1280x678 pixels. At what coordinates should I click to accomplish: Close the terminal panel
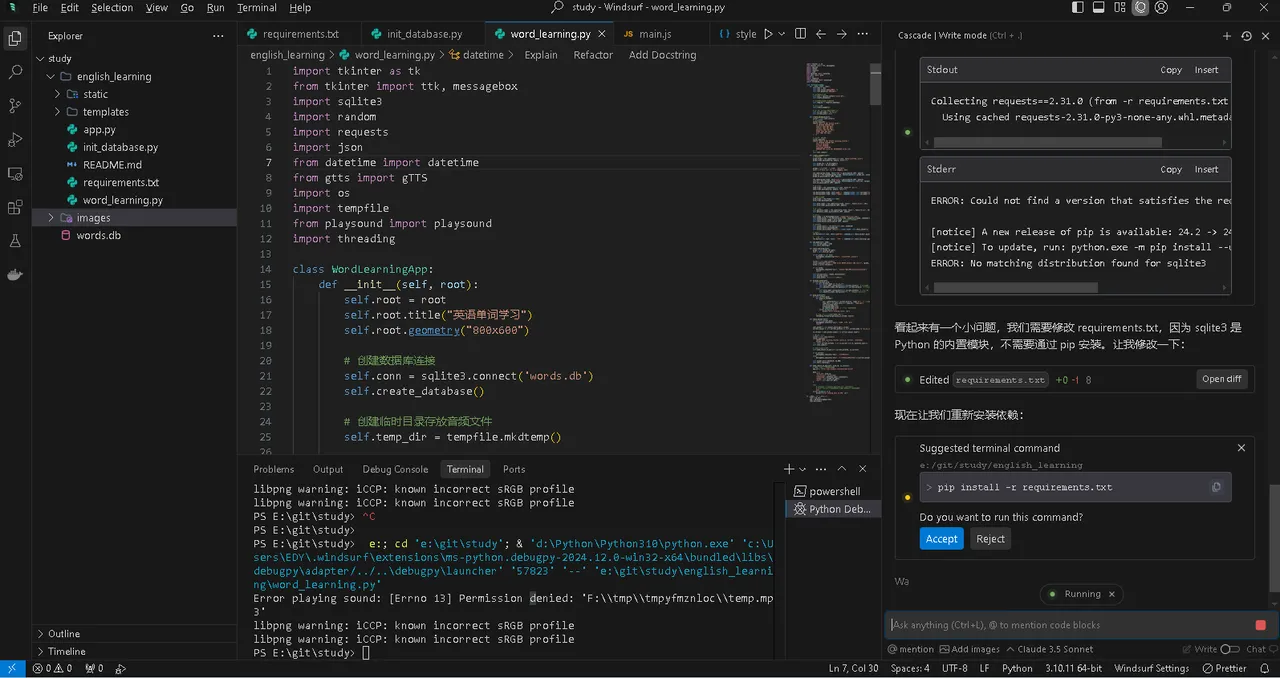[863, 469]
